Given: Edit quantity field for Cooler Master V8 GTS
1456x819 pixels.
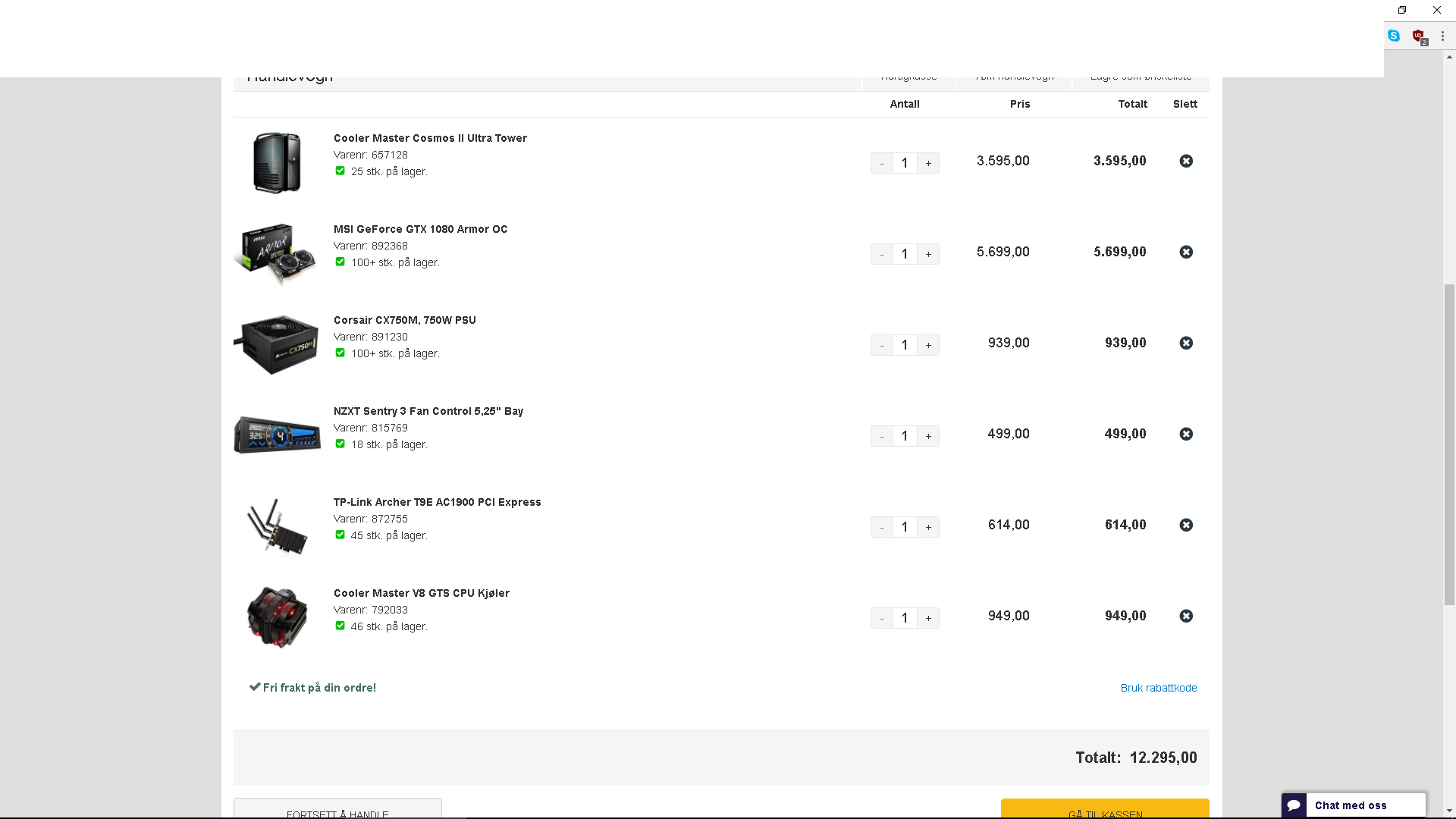Looking at the screenshot, I should [x=905, y=618].
